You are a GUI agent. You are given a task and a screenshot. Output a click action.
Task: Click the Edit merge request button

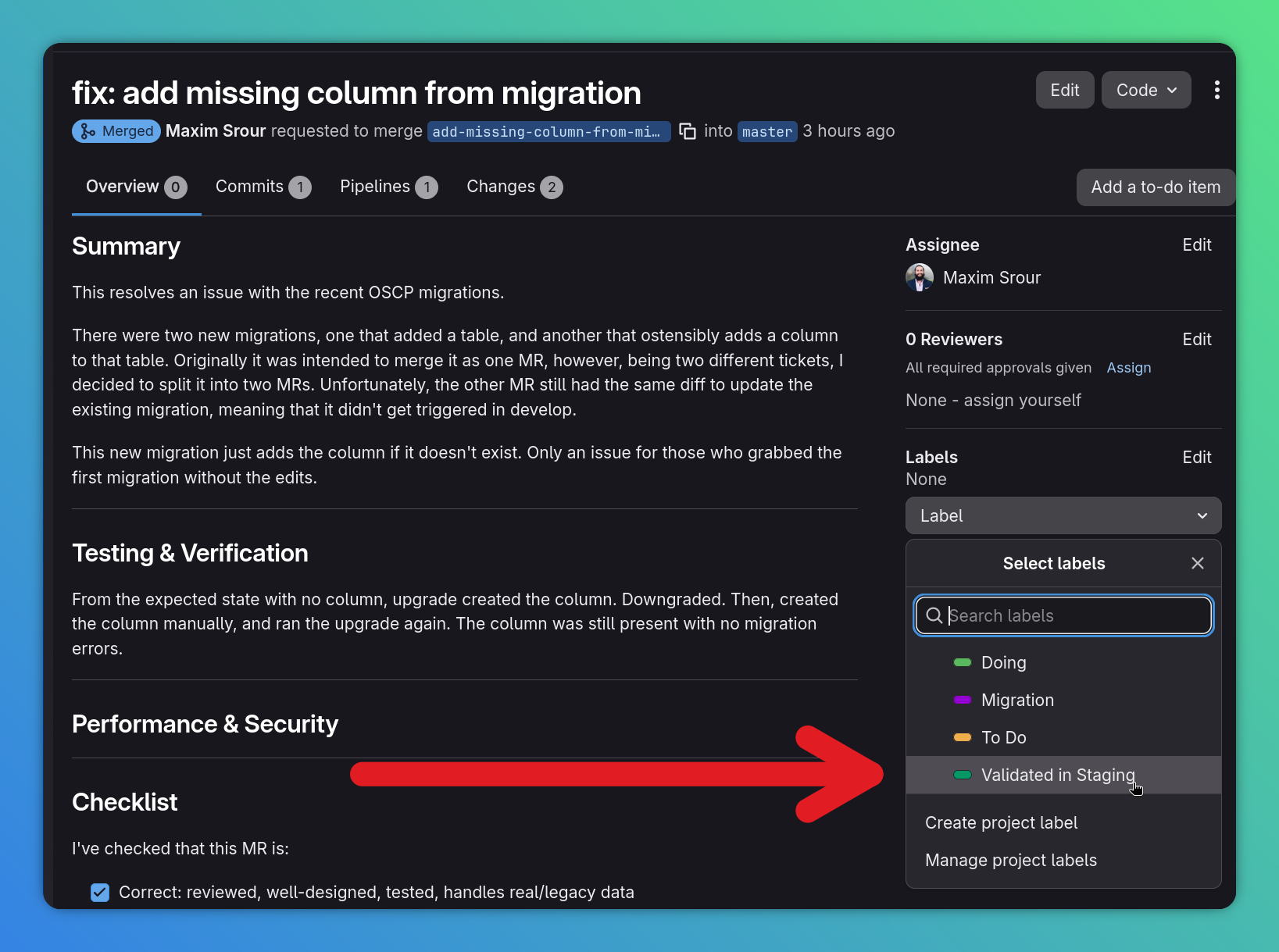point(1064,91)
